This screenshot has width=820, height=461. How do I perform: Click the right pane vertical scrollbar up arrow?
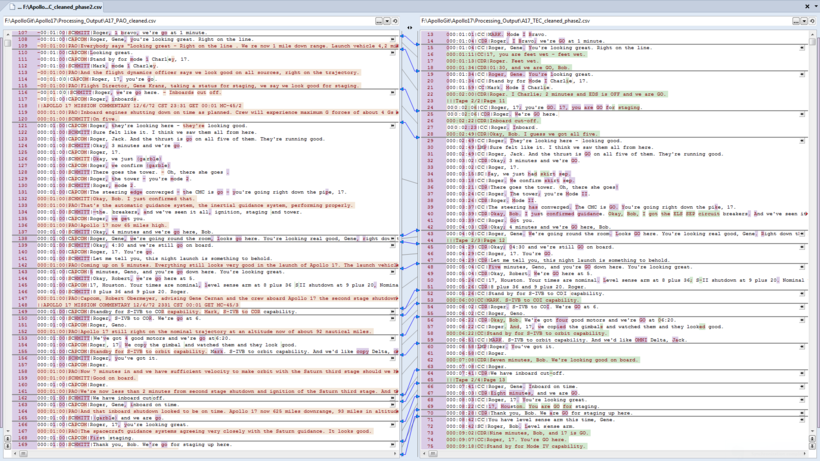(x=812, y=34)
